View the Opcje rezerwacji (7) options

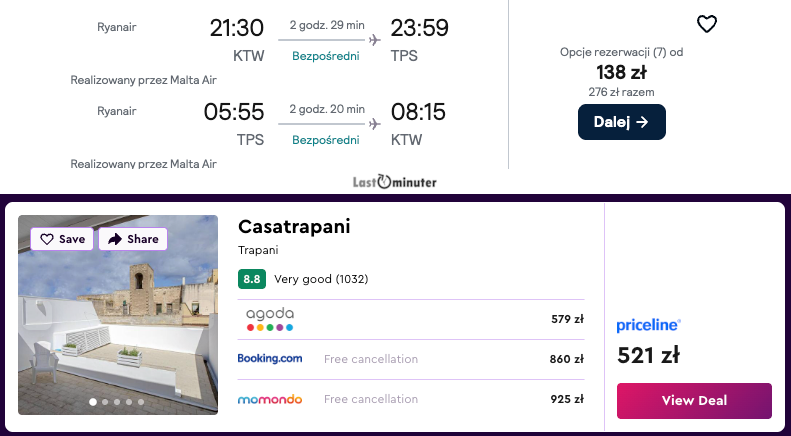click(x=621, y=53)
